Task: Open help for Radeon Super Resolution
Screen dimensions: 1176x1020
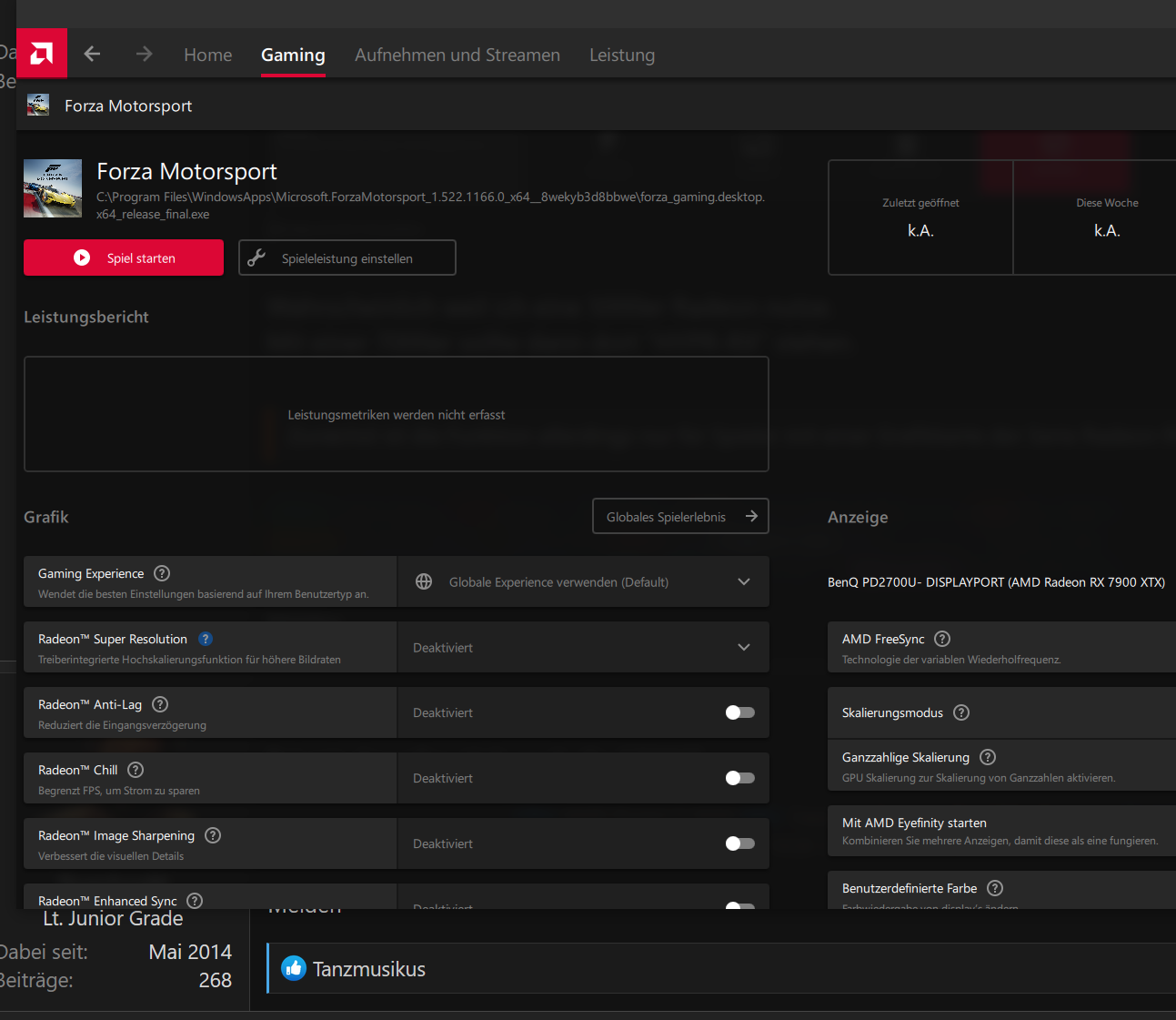Action: (206, 639)
